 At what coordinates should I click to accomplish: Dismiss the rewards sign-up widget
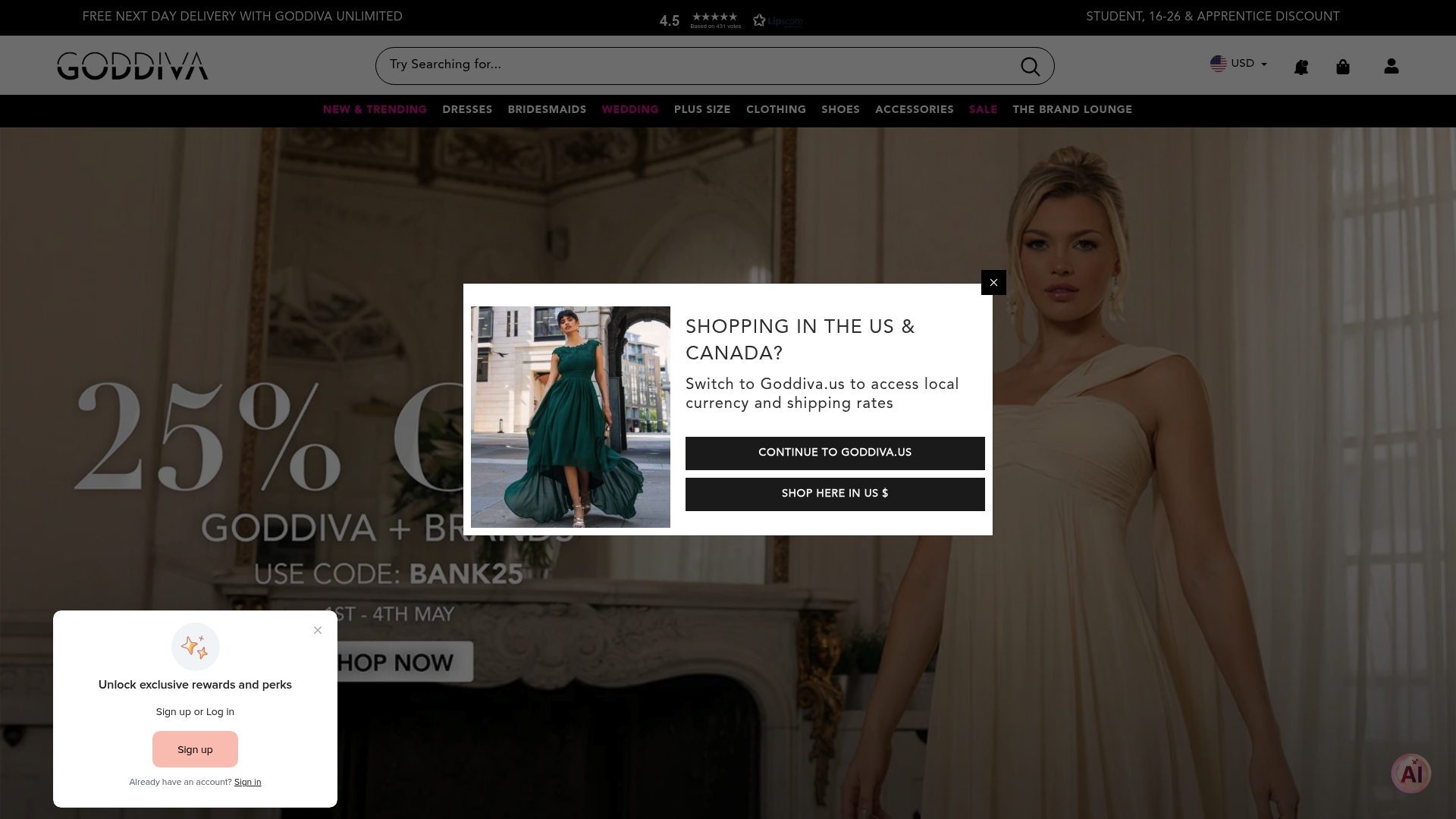[318, 630]
